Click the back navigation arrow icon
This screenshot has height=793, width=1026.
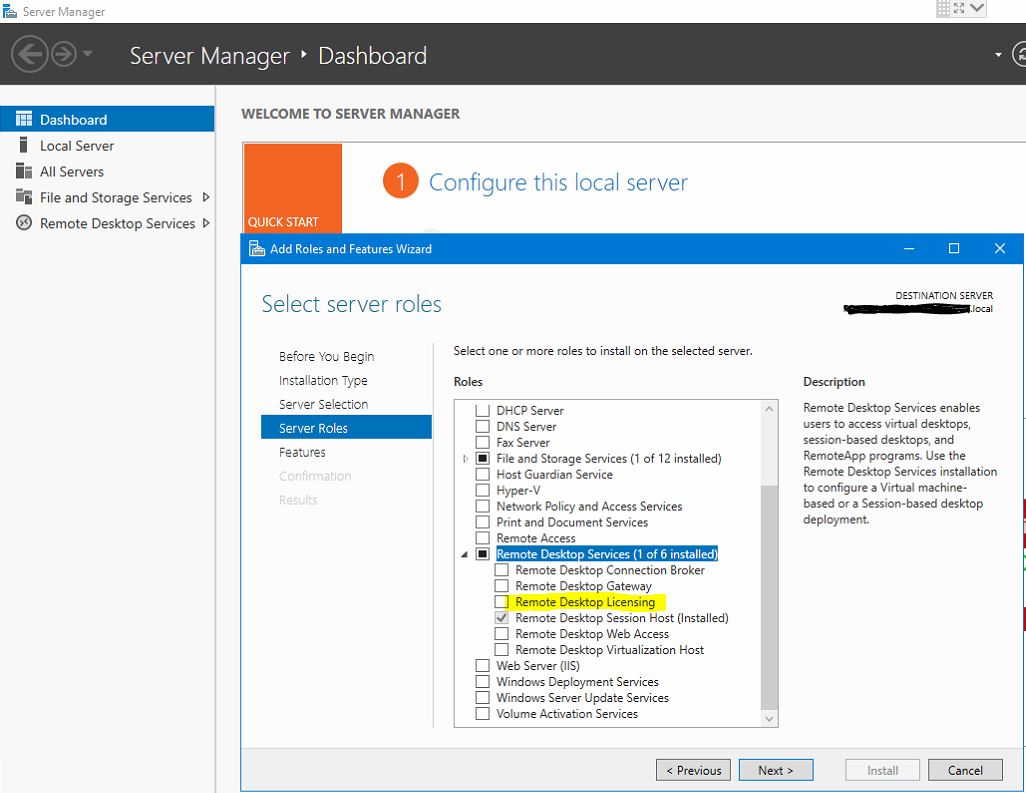[x=29, y=55]
